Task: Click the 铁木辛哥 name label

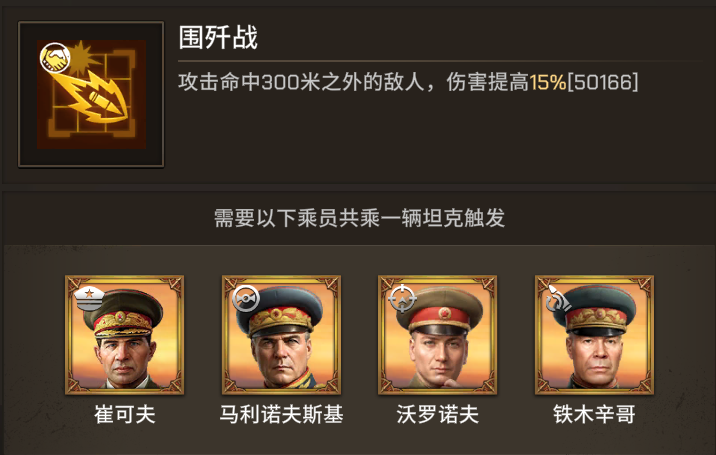Action: pyautogui.click(x=594, y=415)
